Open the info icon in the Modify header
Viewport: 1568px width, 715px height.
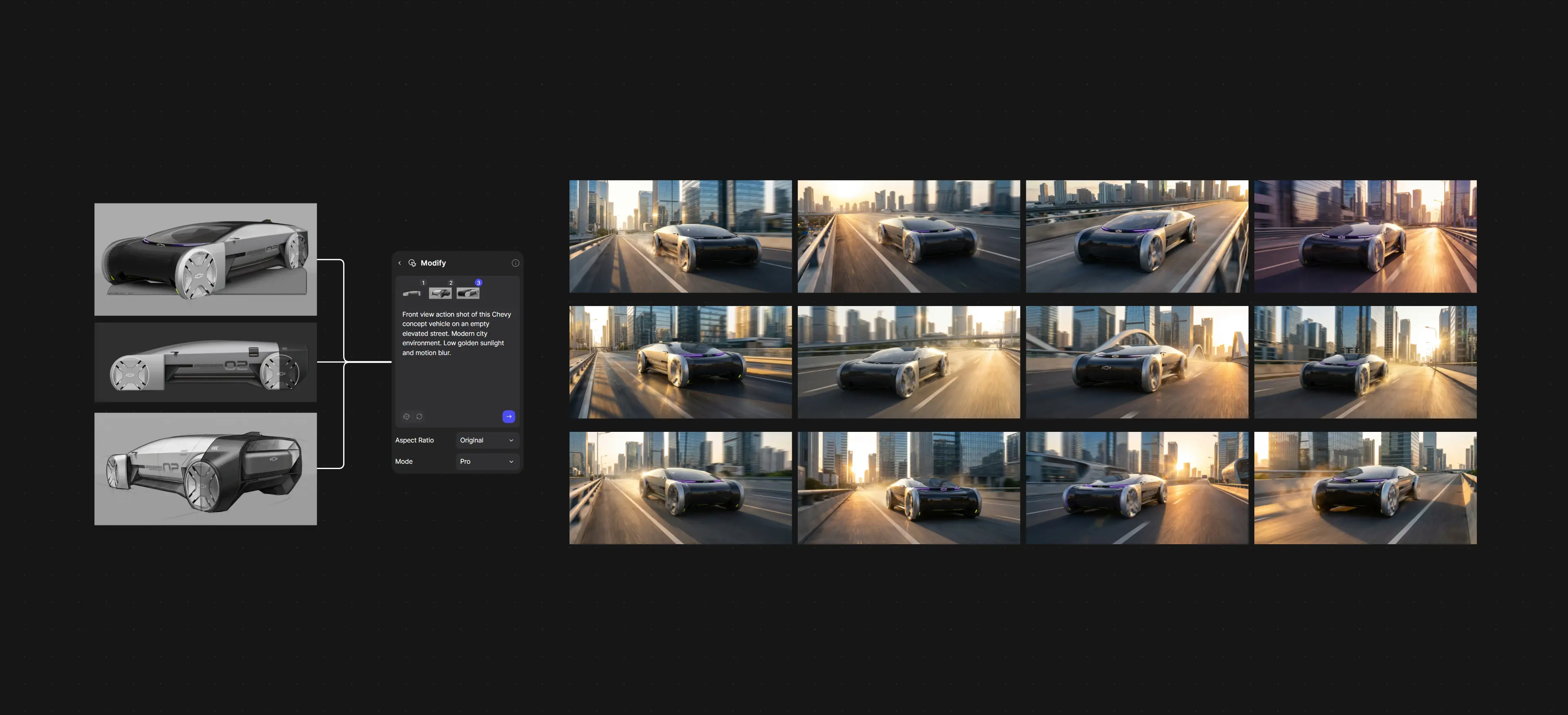(x=516, y=263)
